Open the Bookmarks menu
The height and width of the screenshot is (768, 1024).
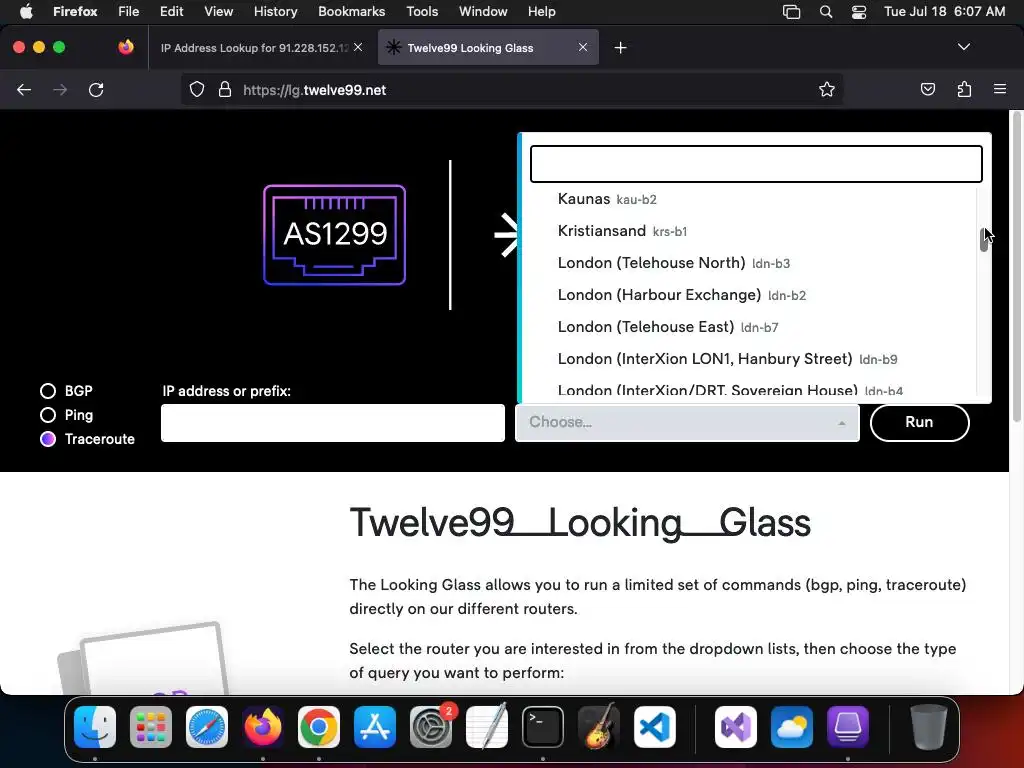[351, 11]
